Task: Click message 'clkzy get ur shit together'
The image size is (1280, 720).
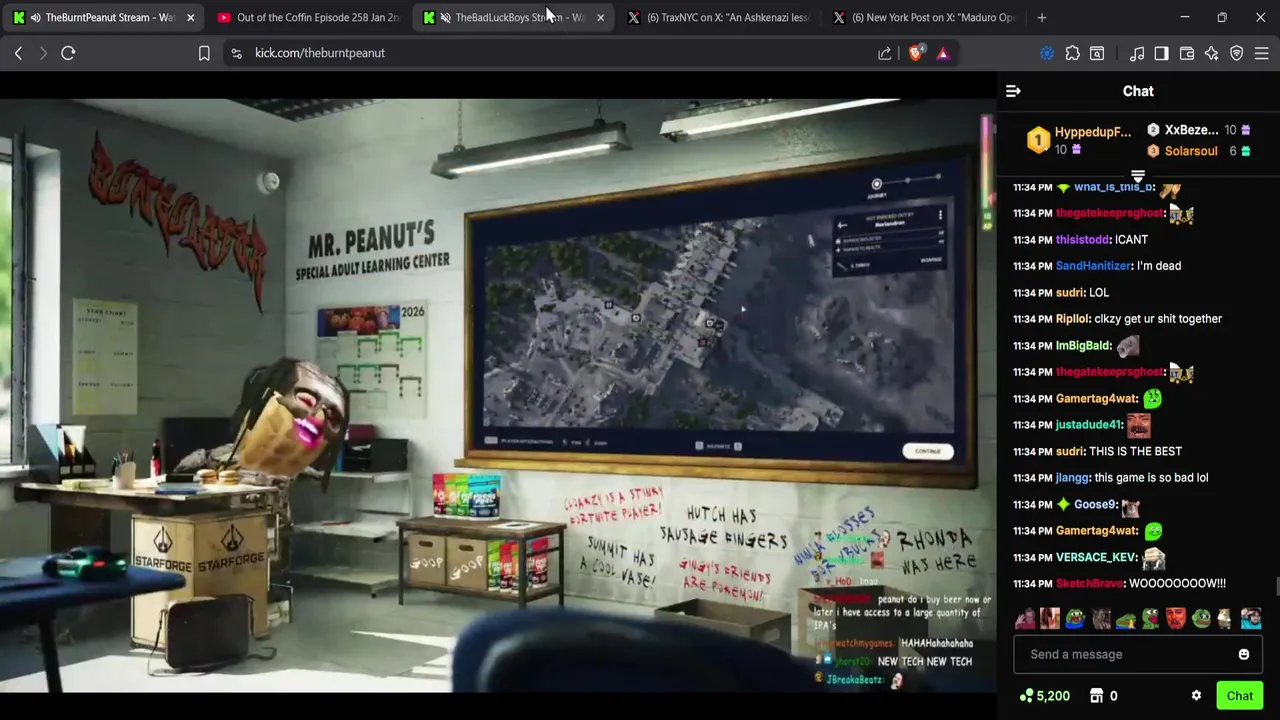Action: coord(1158,319)
